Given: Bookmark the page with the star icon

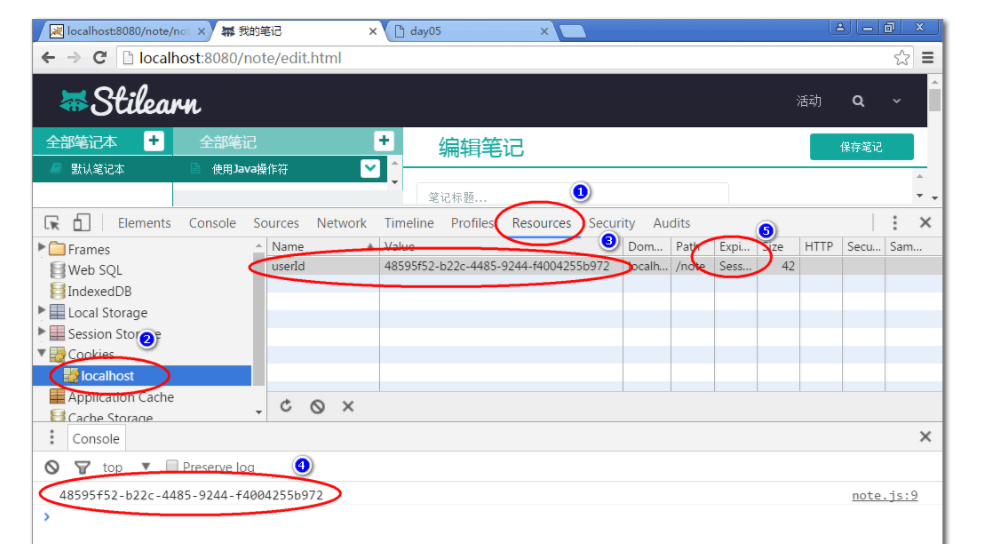Looking at the screenshot, I should pyautogui.click(x=901, y=58).
